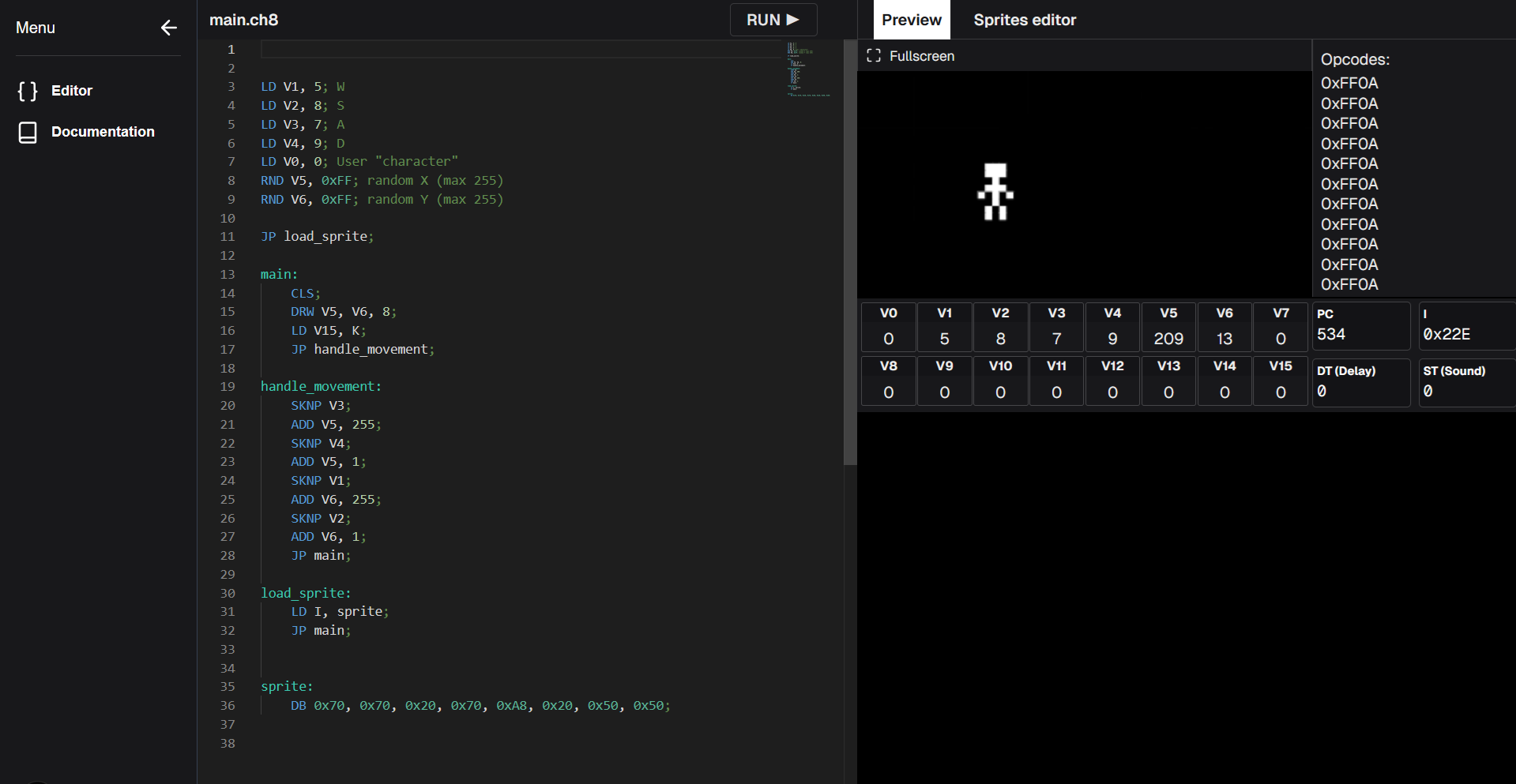Switch to the Preview tab
The image size is (1516, 784).
click(912, 20)
